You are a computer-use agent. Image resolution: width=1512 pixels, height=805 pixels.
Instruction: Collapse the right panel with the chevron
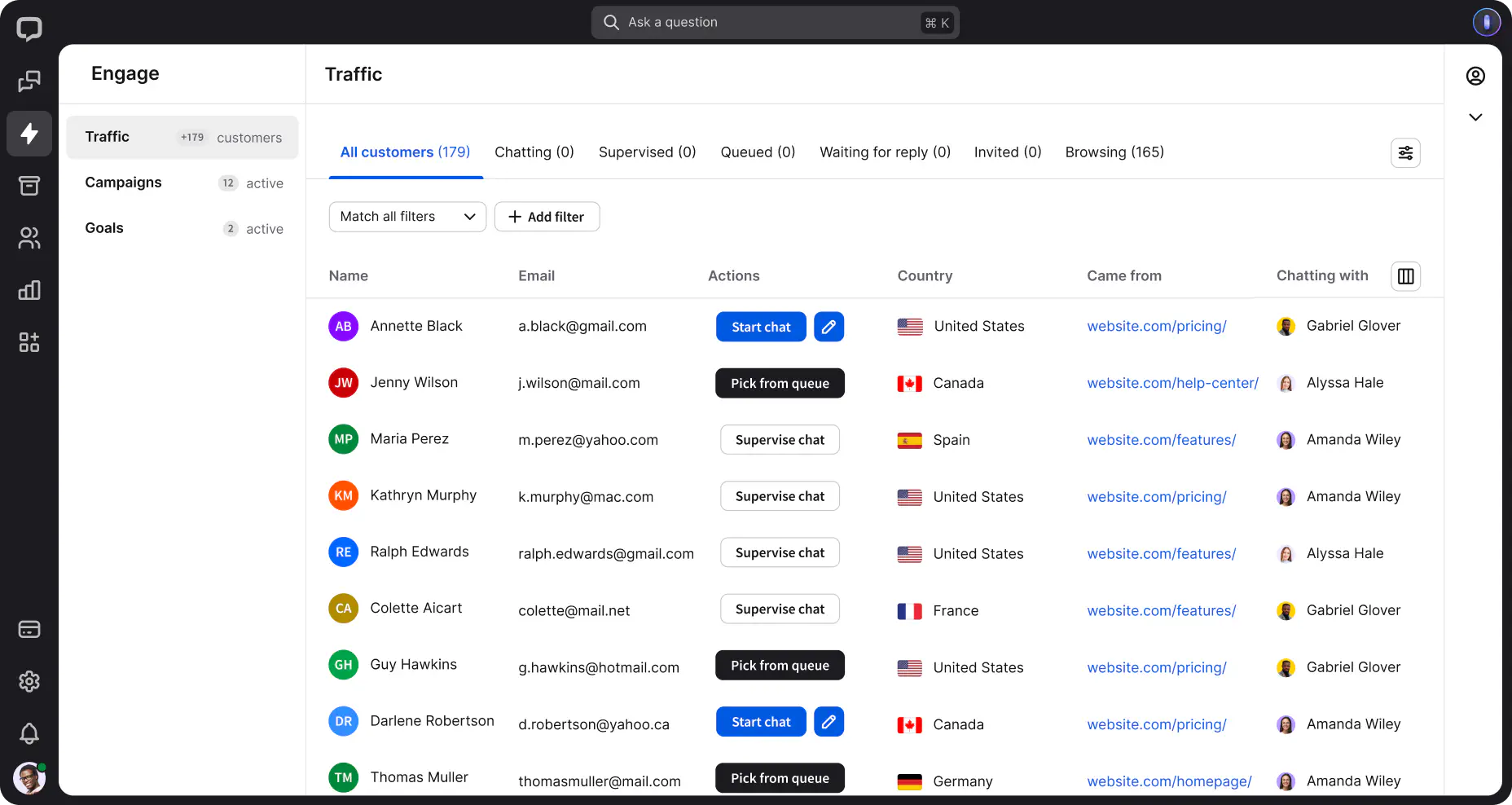1475,117
